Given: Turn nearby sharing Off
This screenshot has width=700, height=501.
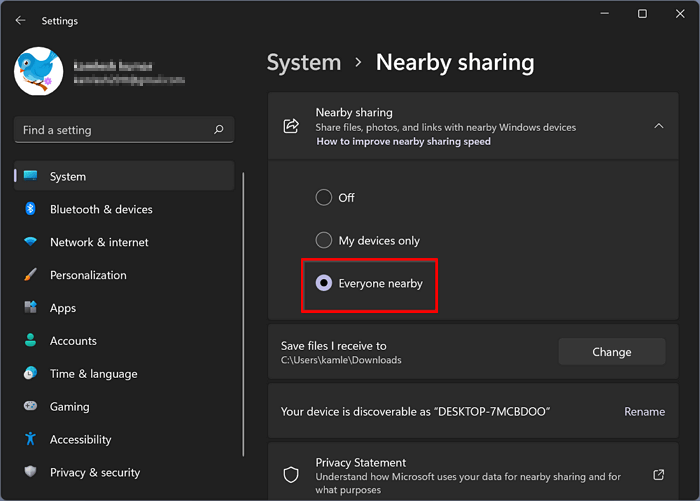Looking at the screenshot, I should (324, 197).
